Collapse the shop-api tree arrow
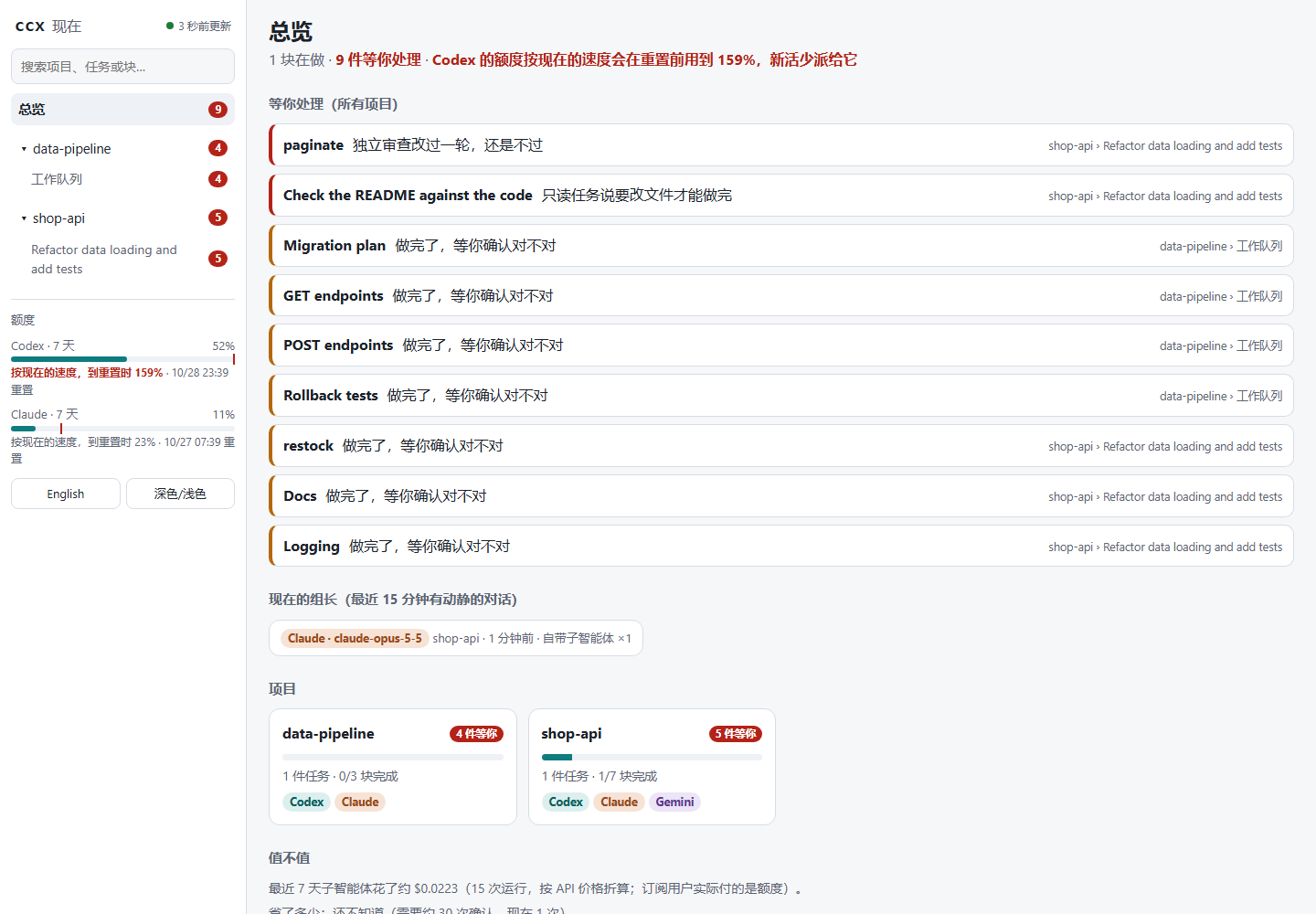Screen dimensions: 1316x914 (24, 218)
